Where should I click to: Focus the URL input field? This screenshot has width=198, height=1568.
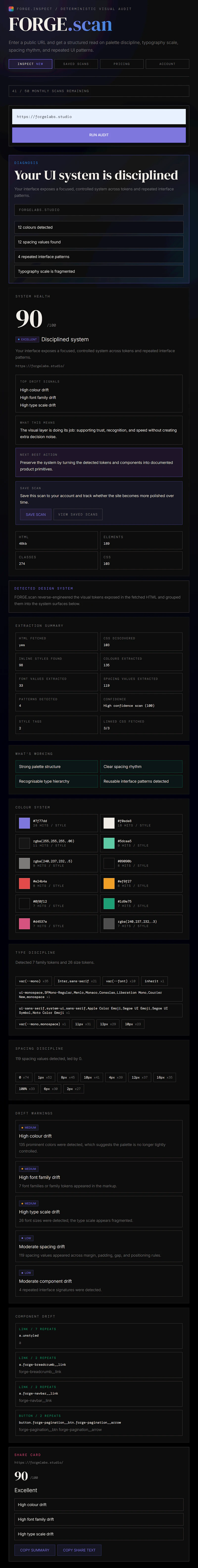99,116
